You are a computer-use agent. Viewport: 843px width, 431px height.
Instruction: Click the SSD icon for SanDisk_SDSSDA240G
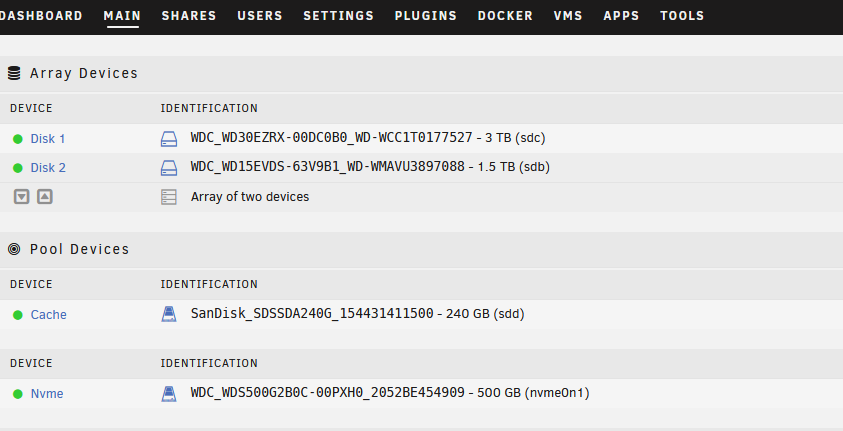[169, 314]
